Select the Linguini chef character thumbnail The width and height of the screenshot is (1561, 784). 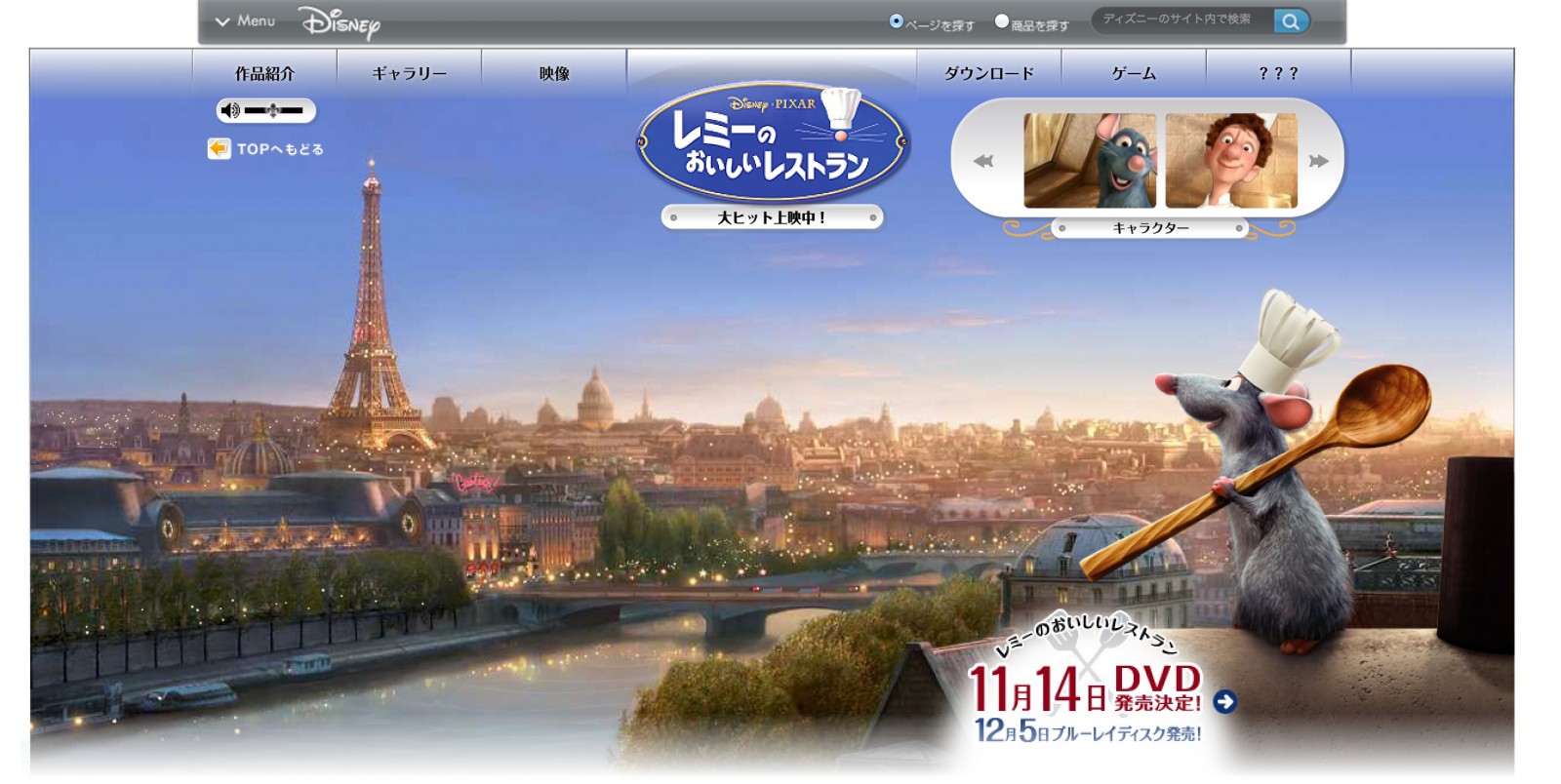[x=1231, y=160]
